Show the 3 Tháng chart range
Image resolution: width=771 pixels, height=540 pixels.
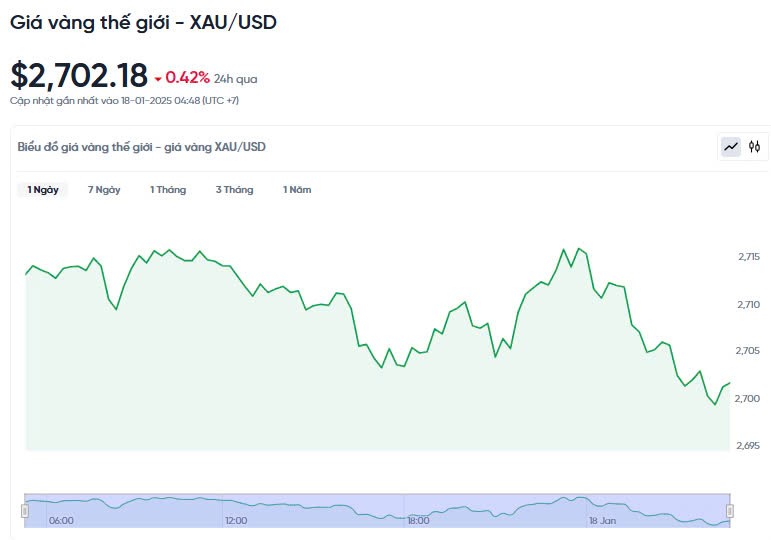[234, 190]
